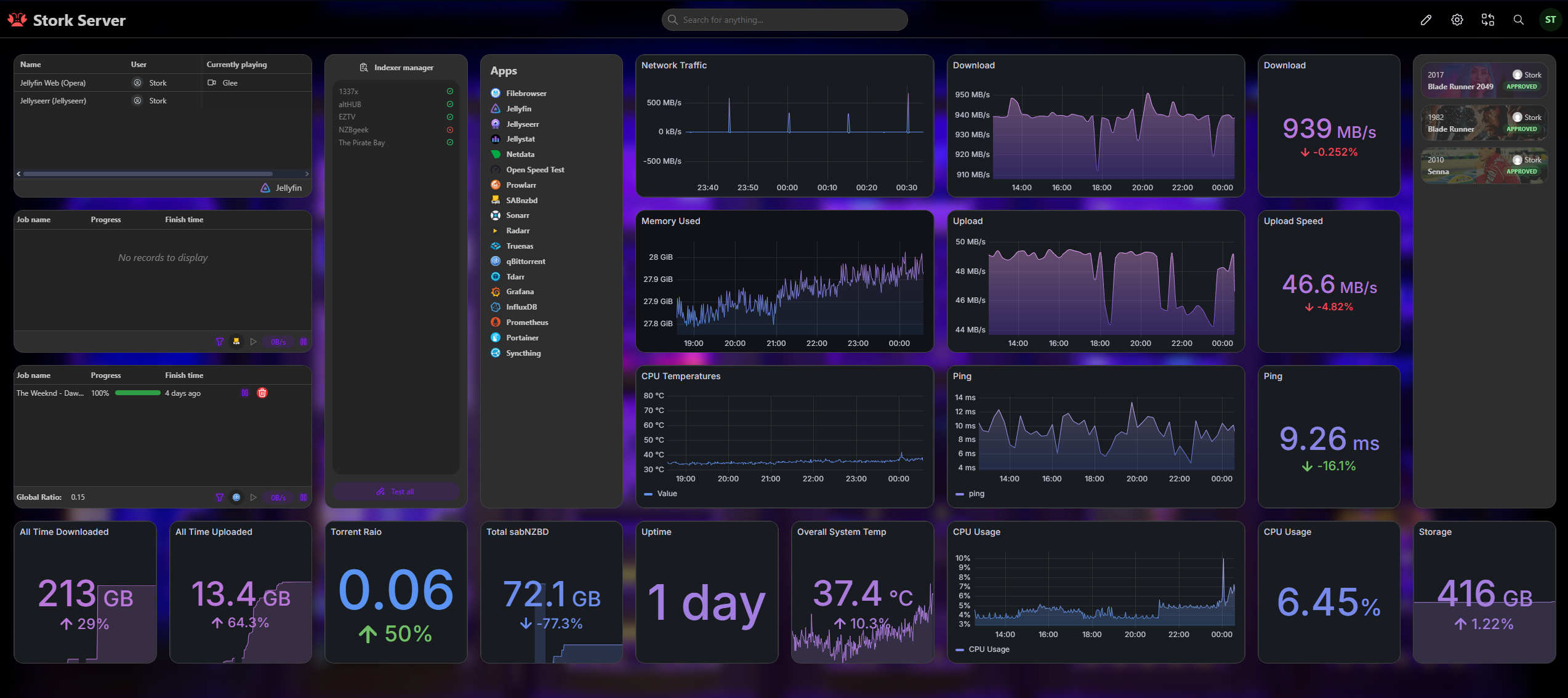This screenshot has width=1568, height=698.
Task: Open Filebrowser from the Apps list
Action: coord(518,94)
